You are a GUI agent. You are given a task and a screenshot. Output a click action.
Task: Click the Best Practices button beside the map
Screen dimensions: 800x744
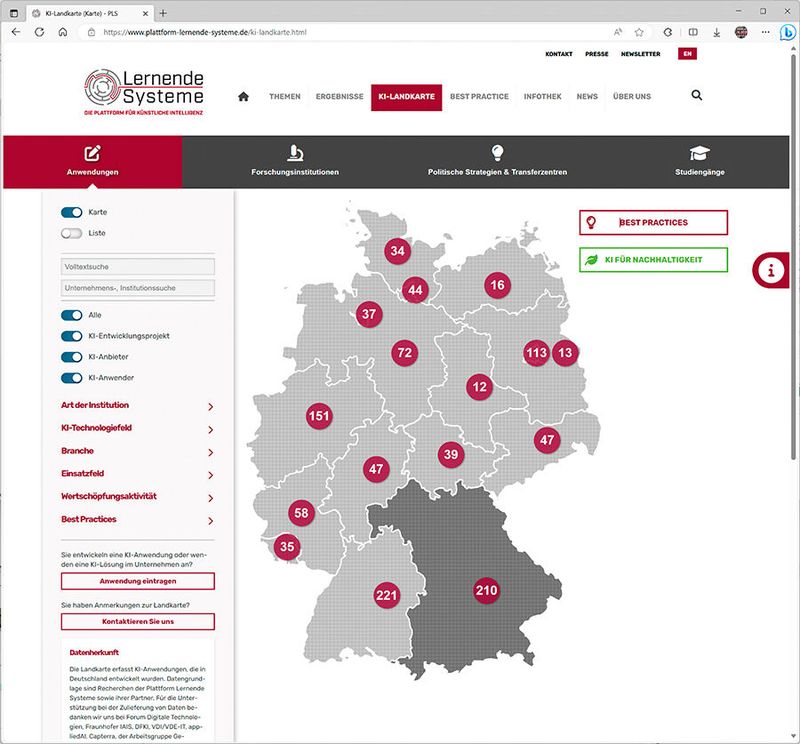click(x=654, y=222)
